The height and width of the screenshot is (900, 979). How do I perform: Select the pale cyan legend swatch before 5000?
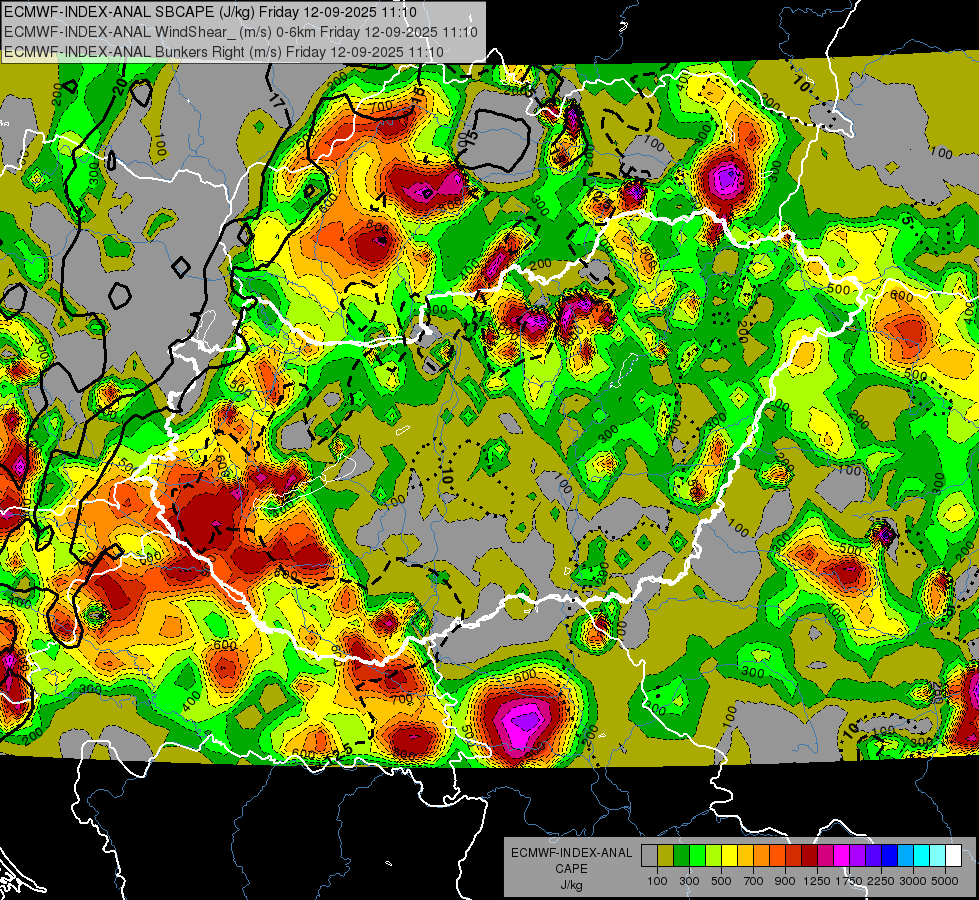pyautogui.click(x=938, y=856)
